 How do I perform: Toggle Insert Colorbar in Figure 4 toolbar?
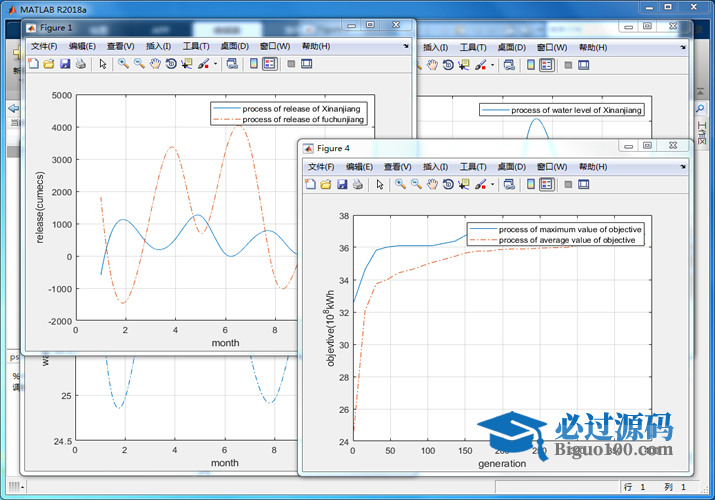pyautogui.click(x=531, y=184)
